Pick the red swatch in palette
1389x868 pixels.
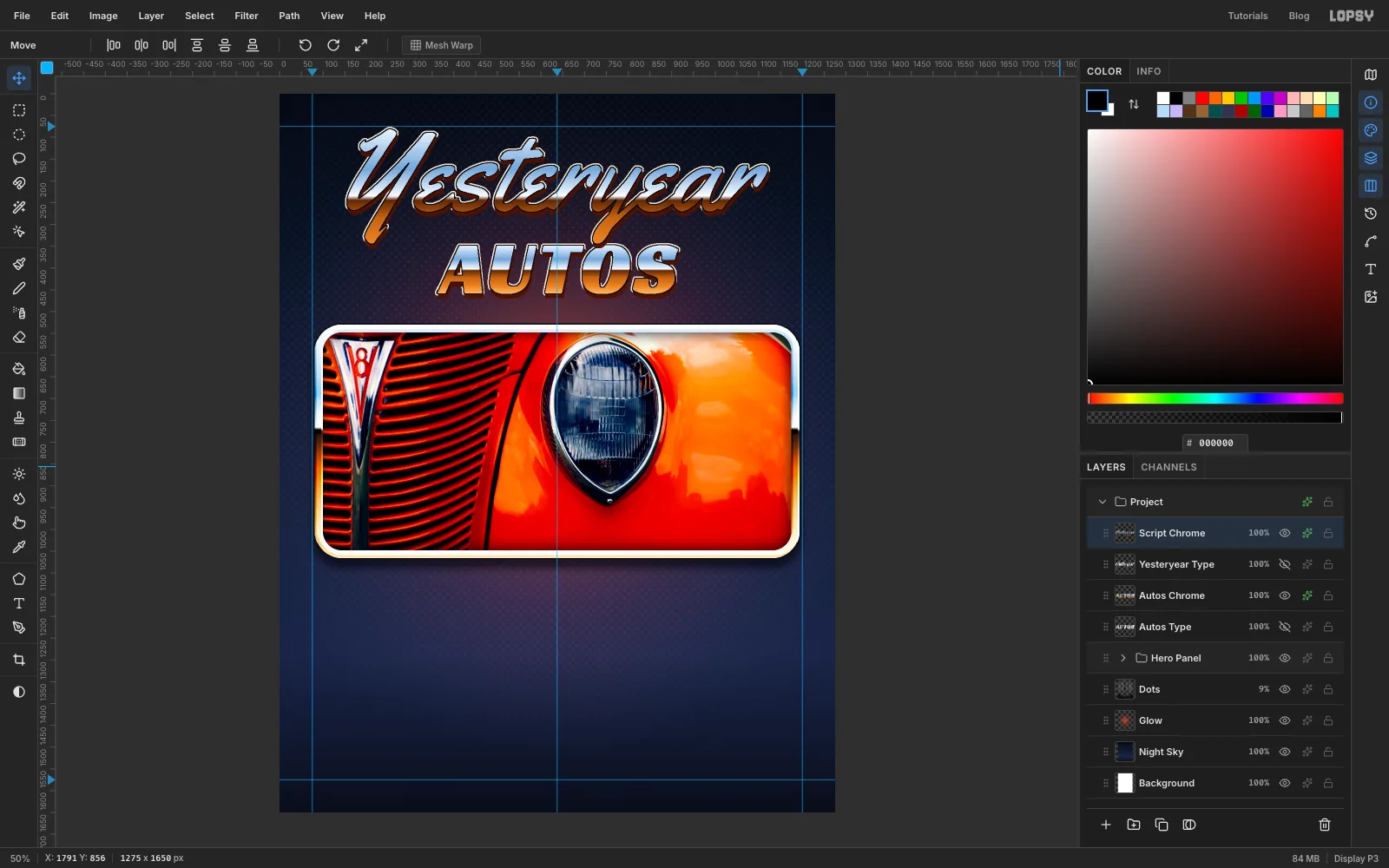(x=1202, y=98)
